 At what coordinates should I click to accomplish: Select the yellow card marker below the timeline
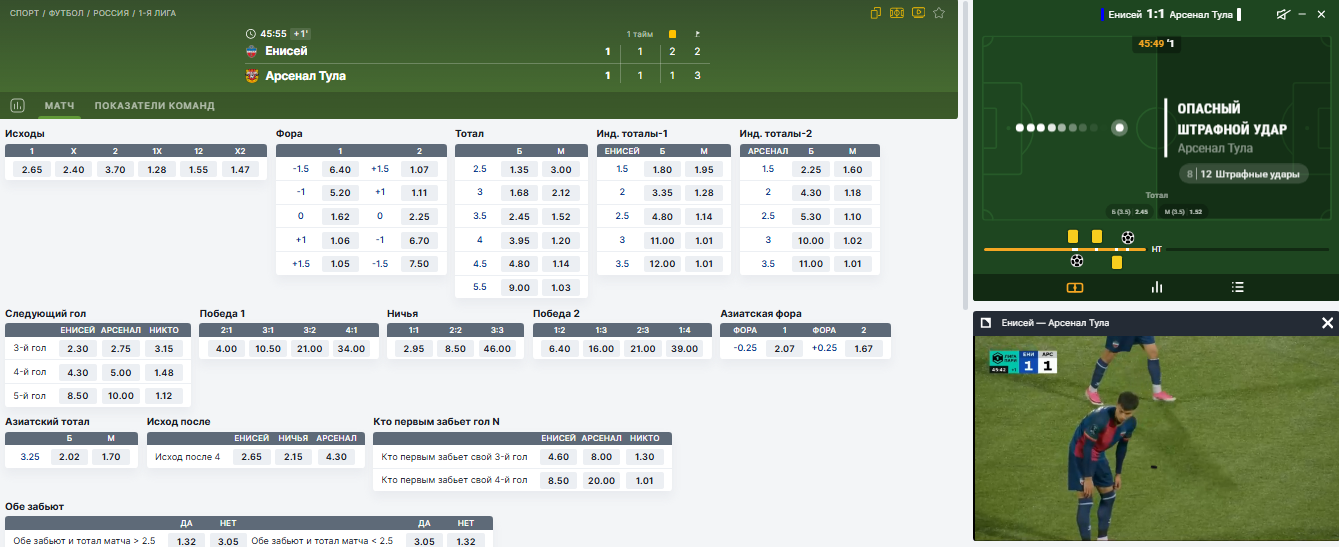(1117, 262)
